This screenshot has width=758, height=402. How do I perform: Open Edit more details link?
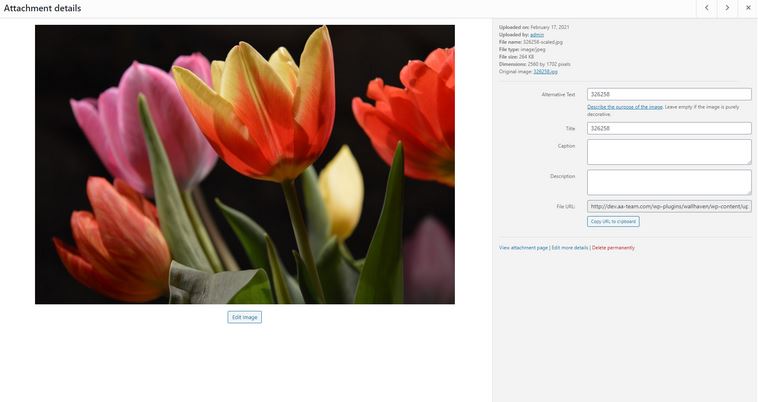click(x=569, y=247)
